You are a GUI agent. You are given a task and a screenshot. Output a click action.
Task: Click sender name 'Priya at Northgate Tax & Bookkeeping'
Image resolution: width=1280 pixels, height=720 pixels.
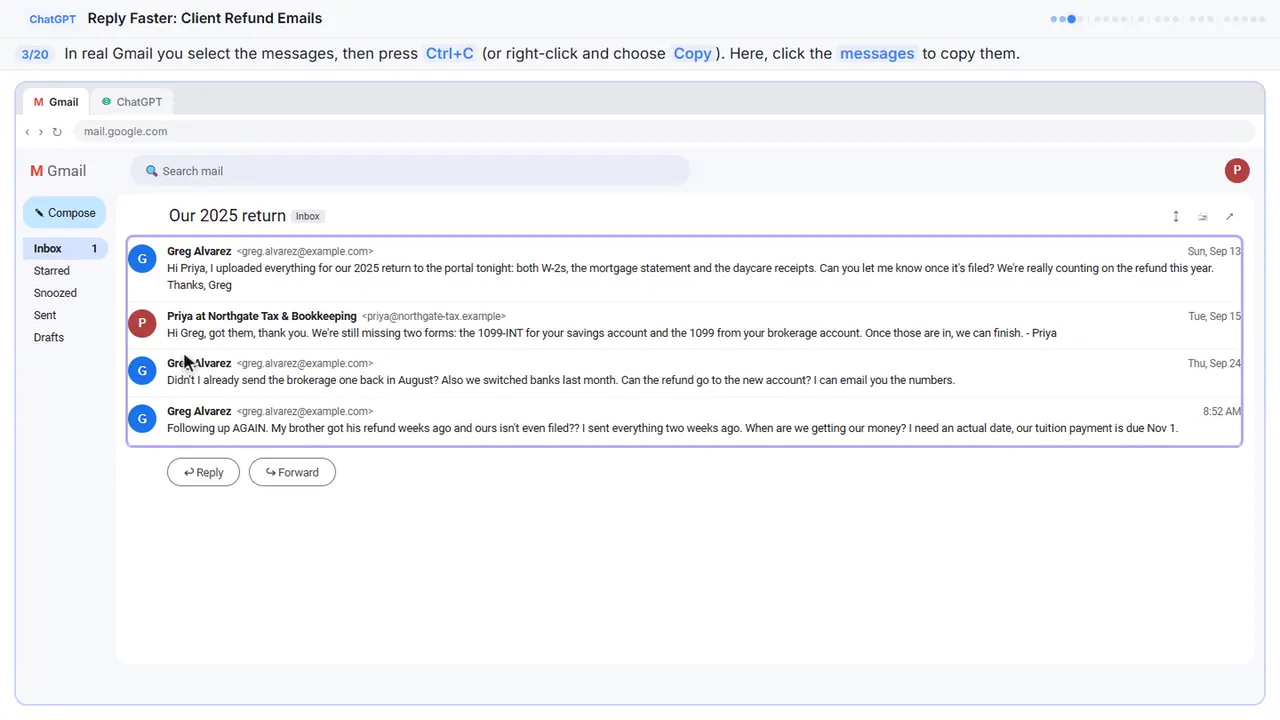click(x=262, y=316)
